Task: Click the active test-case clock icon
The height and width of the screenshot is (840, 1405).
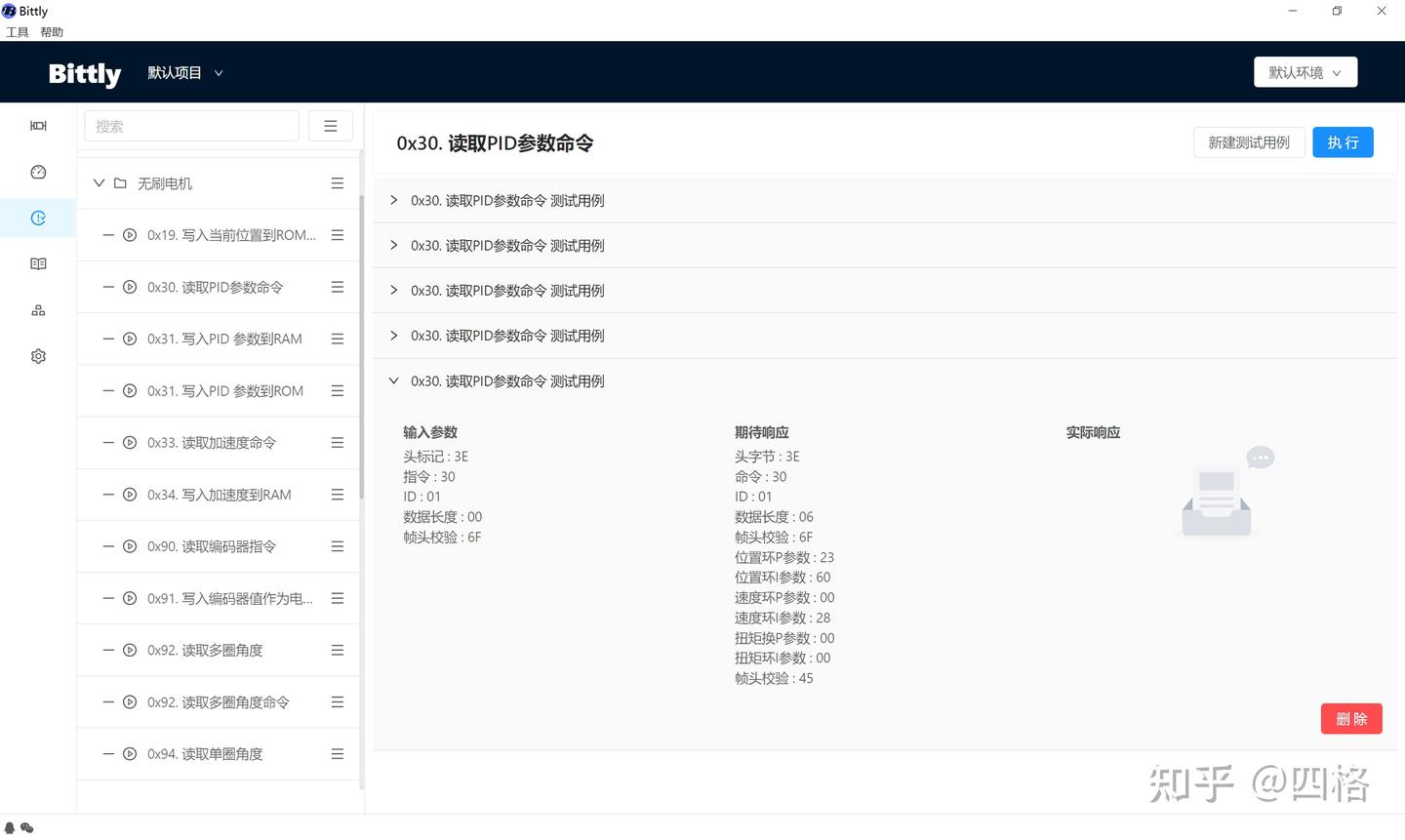Action: tap(38, 218)
